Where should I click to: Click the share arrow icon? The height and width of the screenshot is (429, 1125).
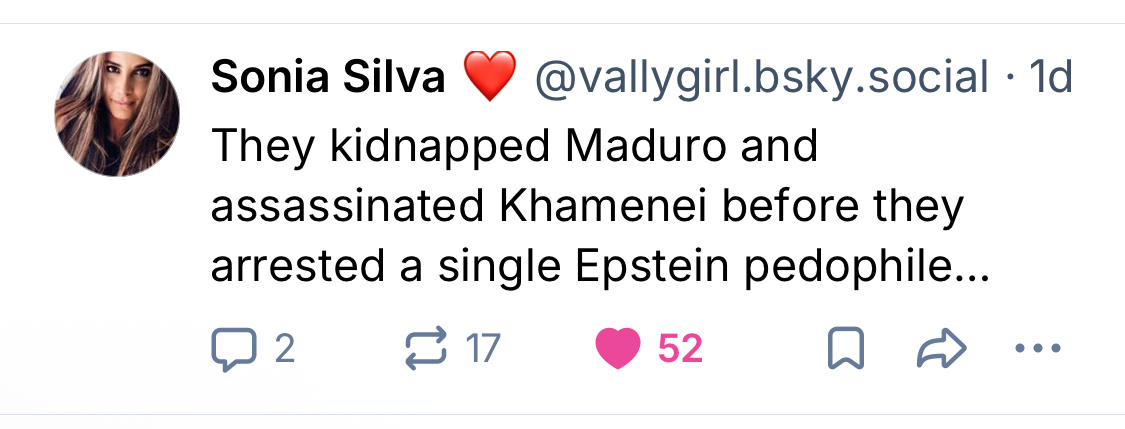[941, 349]
